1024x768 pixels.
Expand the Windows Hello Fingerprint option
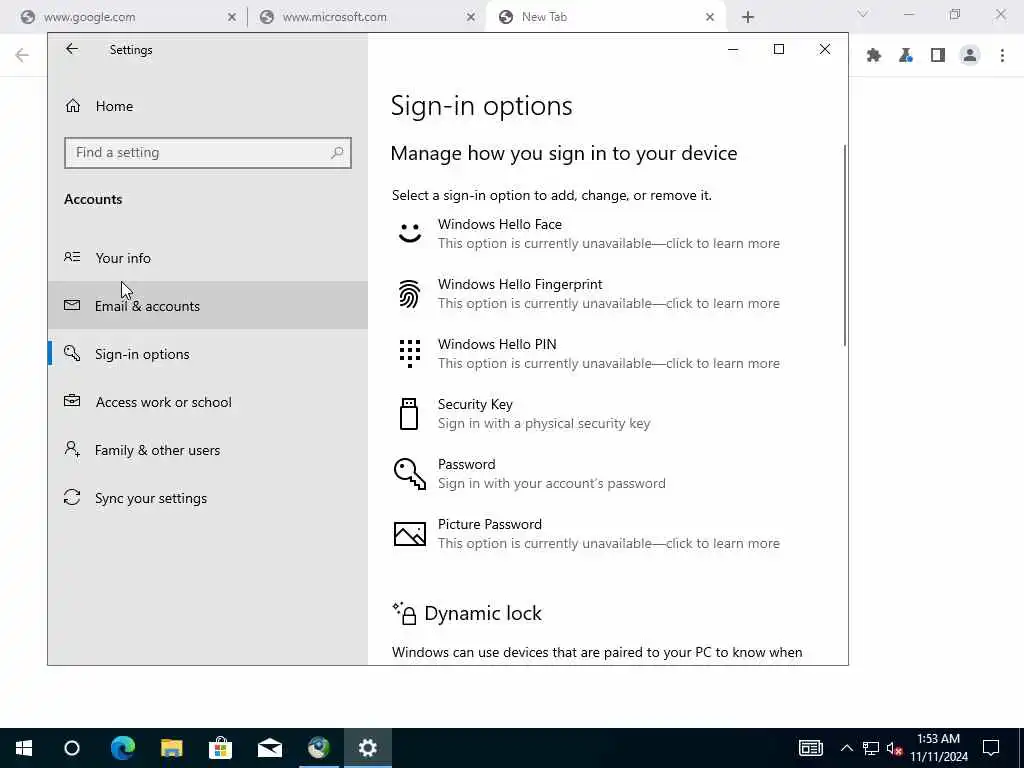pyautogui.click(x=608, y=294)
